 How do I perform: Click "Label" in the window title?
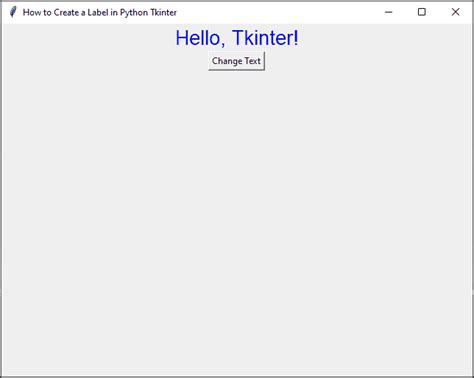[98, 12]
